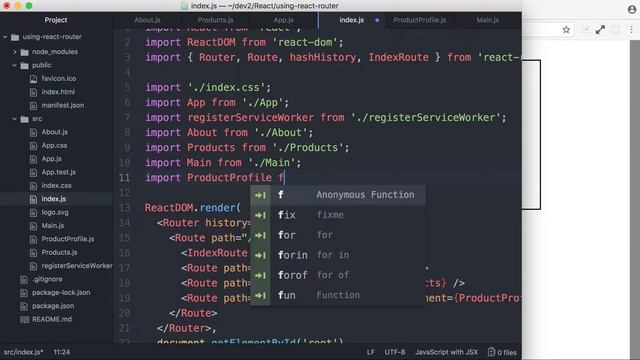The height and width of the screenshot is (360, 640).
Task: Open registerServiceWorker file in the tree
Action: (77, 266)
